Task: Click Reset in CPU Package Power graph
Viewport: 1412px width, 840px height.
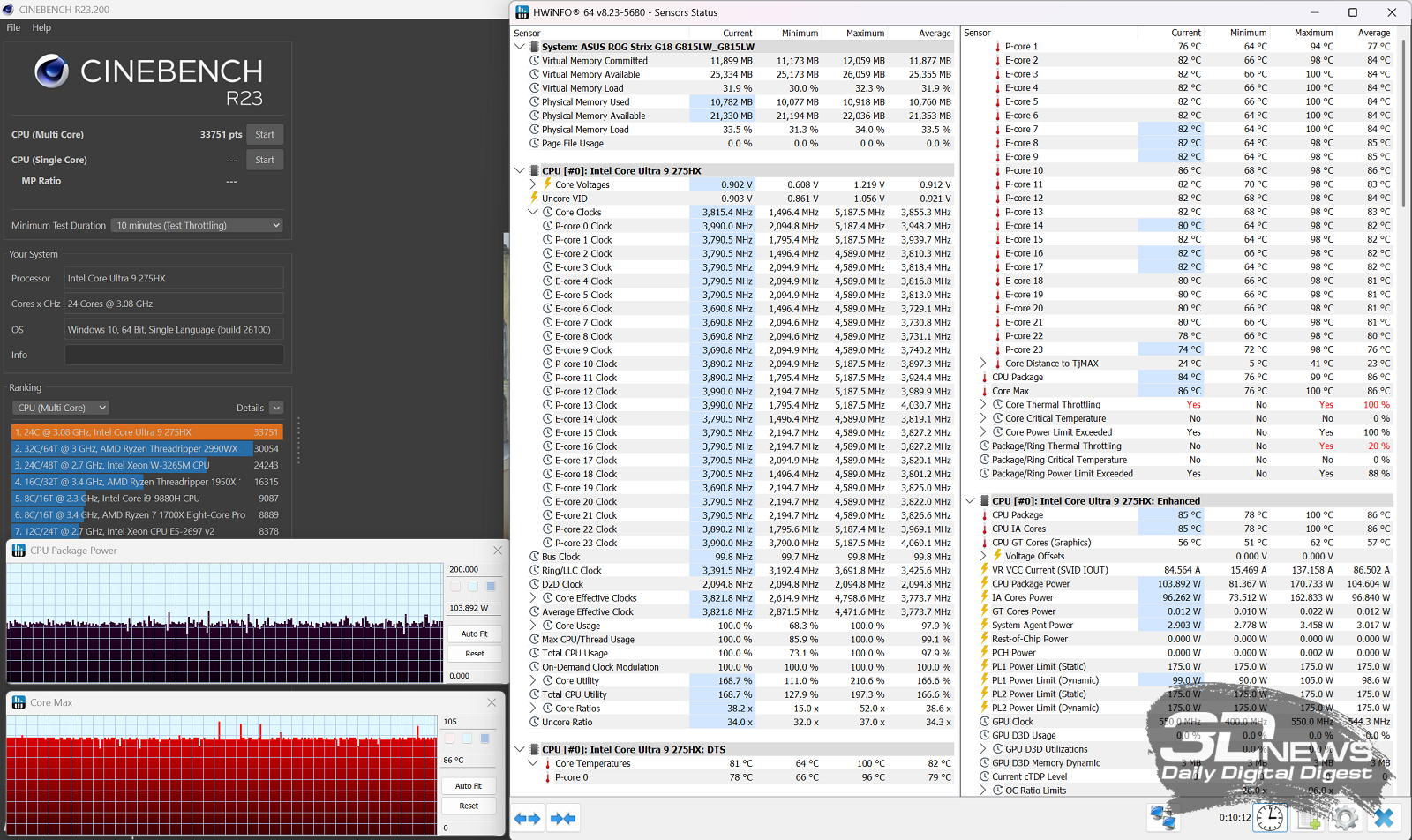Action: pos(474,654)
